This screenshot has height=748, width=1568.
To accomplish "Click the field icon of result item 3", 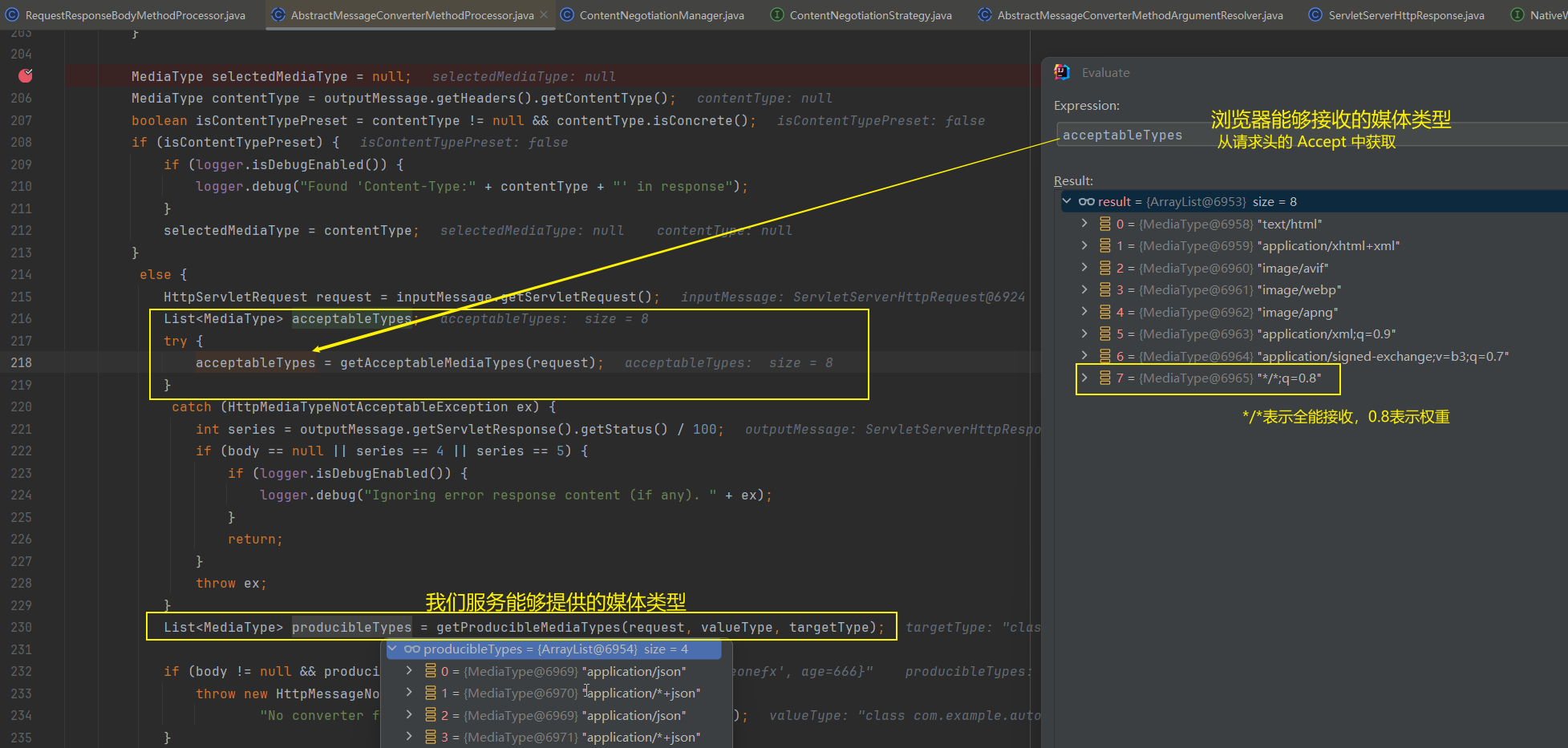I will [x=1105, y=289].
